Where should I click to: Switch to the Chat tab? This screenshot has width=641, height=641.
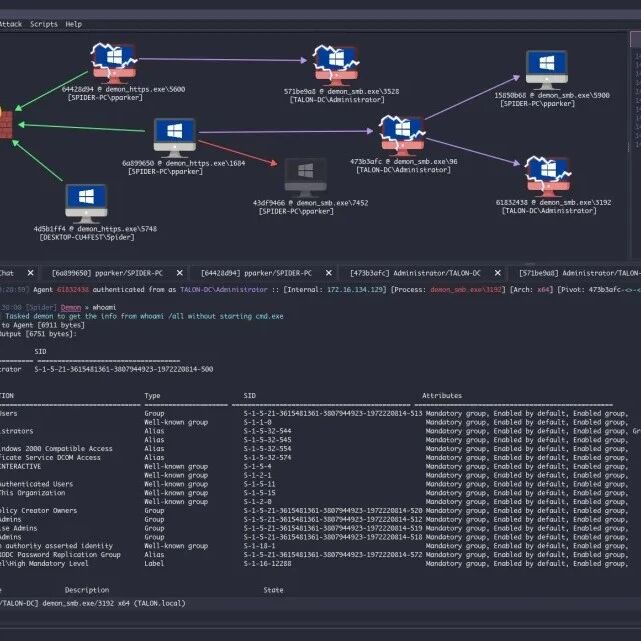[7, 273]
